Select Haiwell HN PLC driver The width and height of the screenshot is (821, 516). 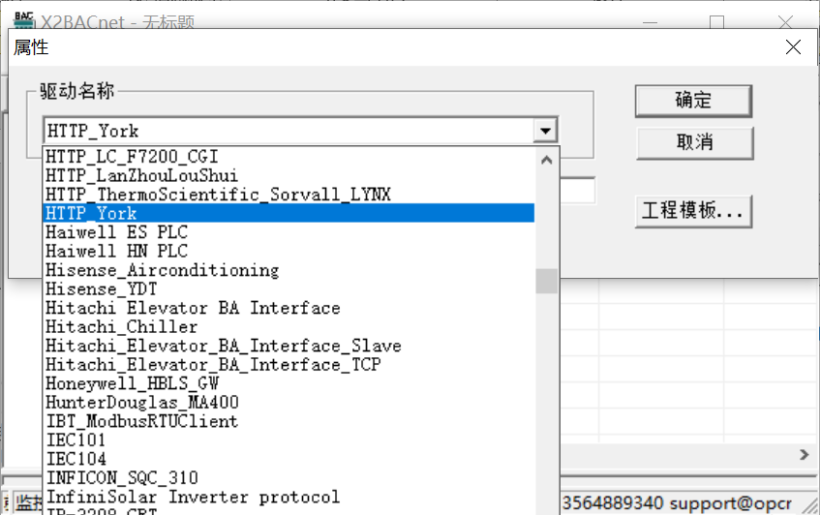(289, 251)
